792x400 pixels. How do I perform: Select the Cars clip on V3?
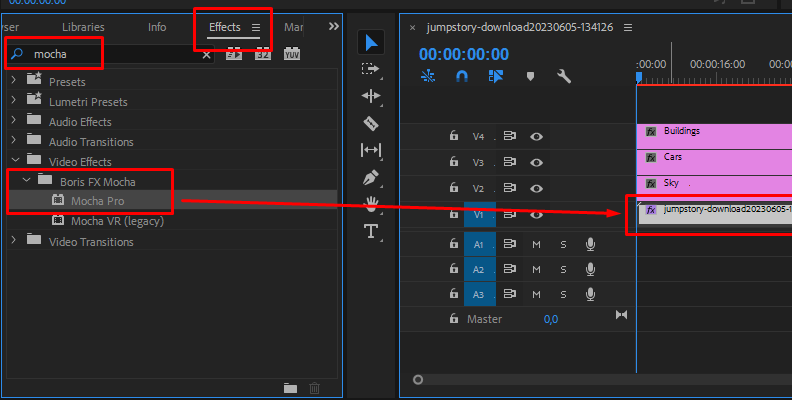(714, 162)
